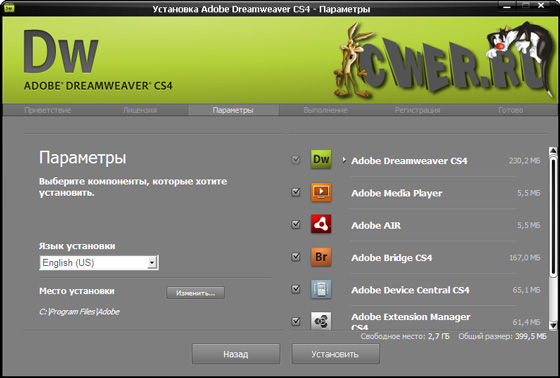Viewport: 560px width, 378px height.
Task: Uncheck the Adobe Extension Manager checkbox
Action: click(296, 321)
